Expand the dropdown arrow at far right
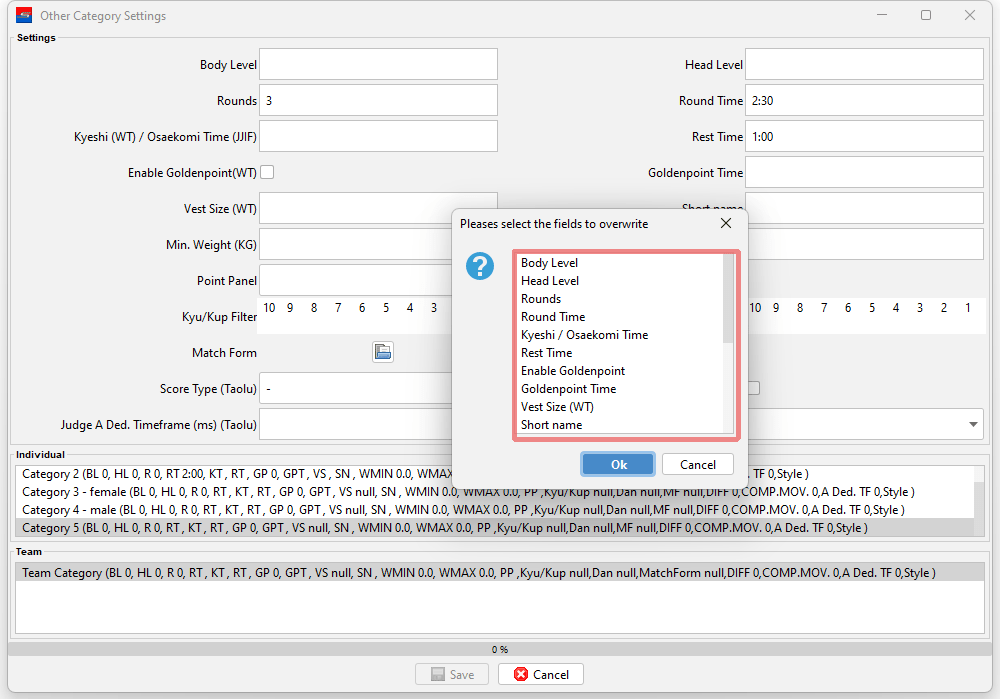 (974, 424)
